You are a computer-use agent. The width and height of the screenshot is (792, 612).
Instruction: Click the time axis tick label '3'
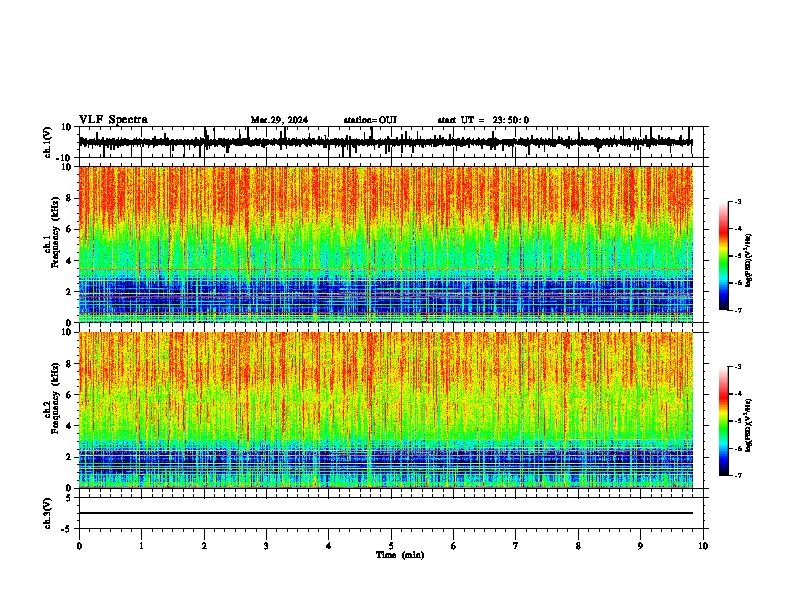tap(266, 546)
